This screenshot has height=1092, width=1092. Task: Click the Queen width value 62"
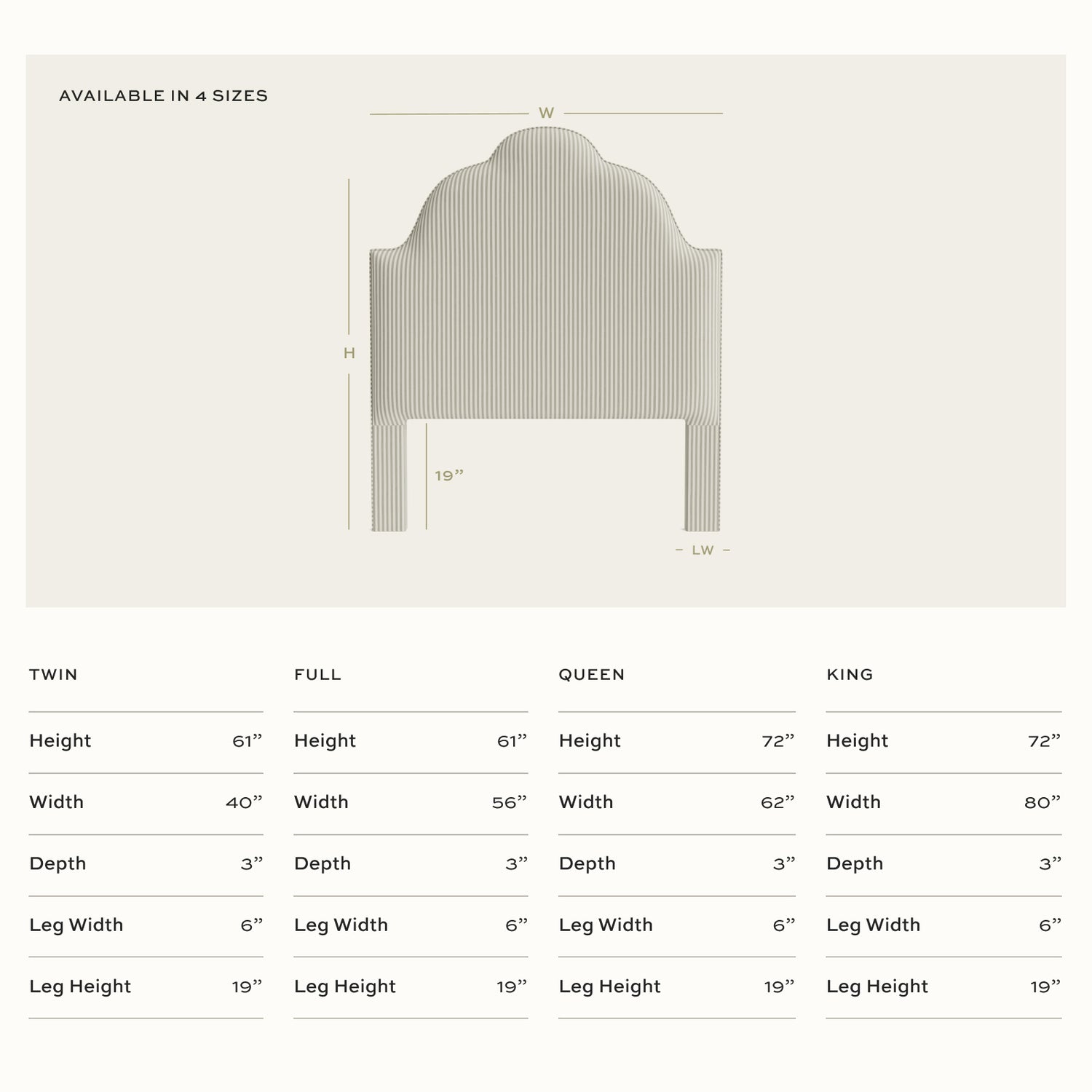tap(777, 802)
